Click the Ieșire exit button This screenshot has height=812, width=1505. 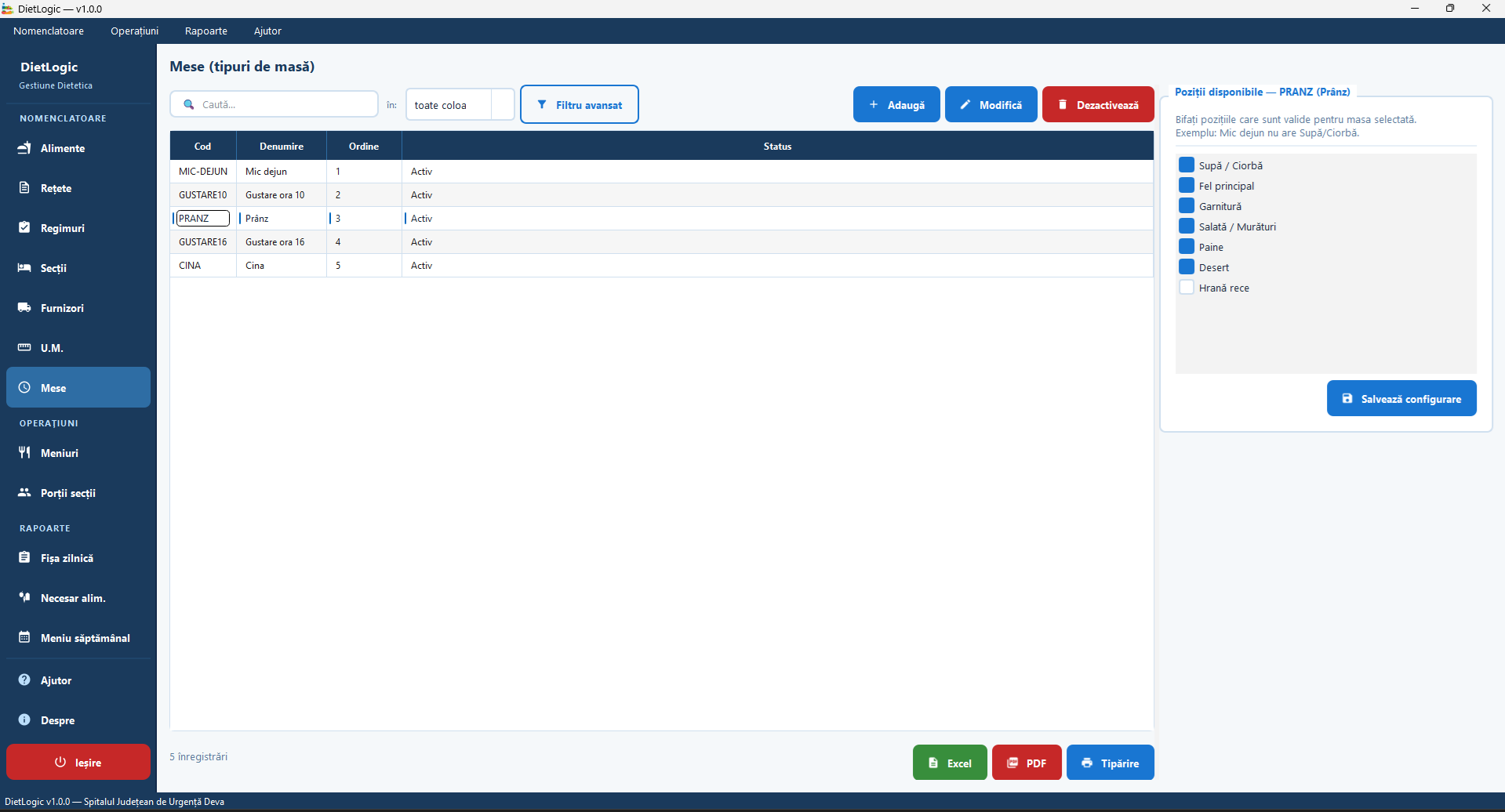pos(78,762)
